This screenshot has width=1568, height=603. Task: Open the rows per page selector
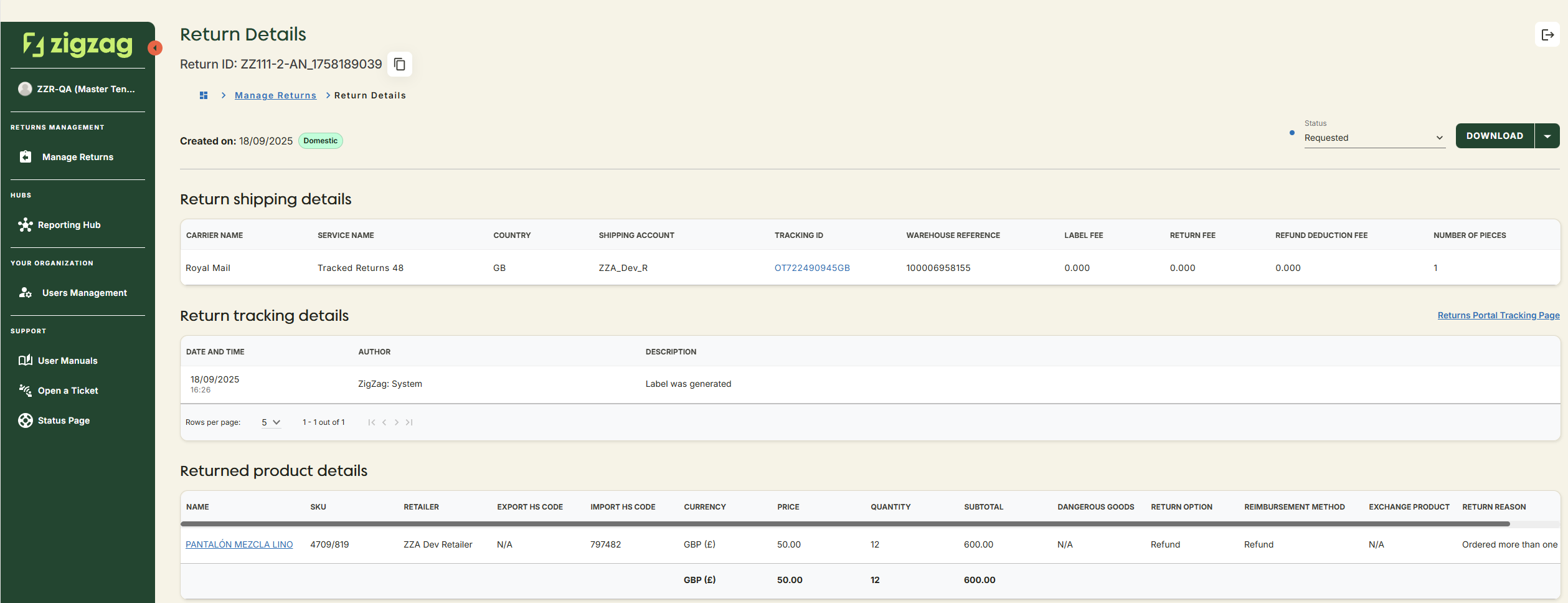[271, 422]
